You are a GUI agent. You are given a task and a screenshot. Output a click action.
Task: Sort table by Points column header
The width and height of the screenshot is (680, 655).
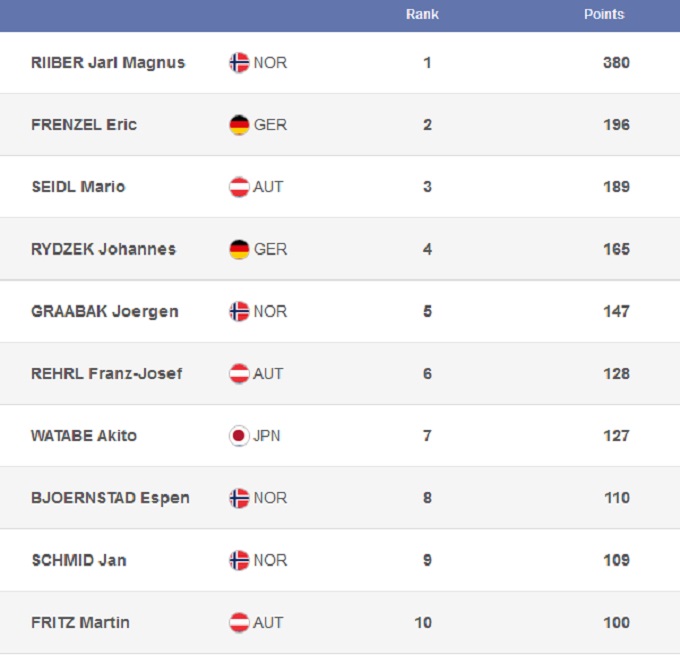(604, 15)
